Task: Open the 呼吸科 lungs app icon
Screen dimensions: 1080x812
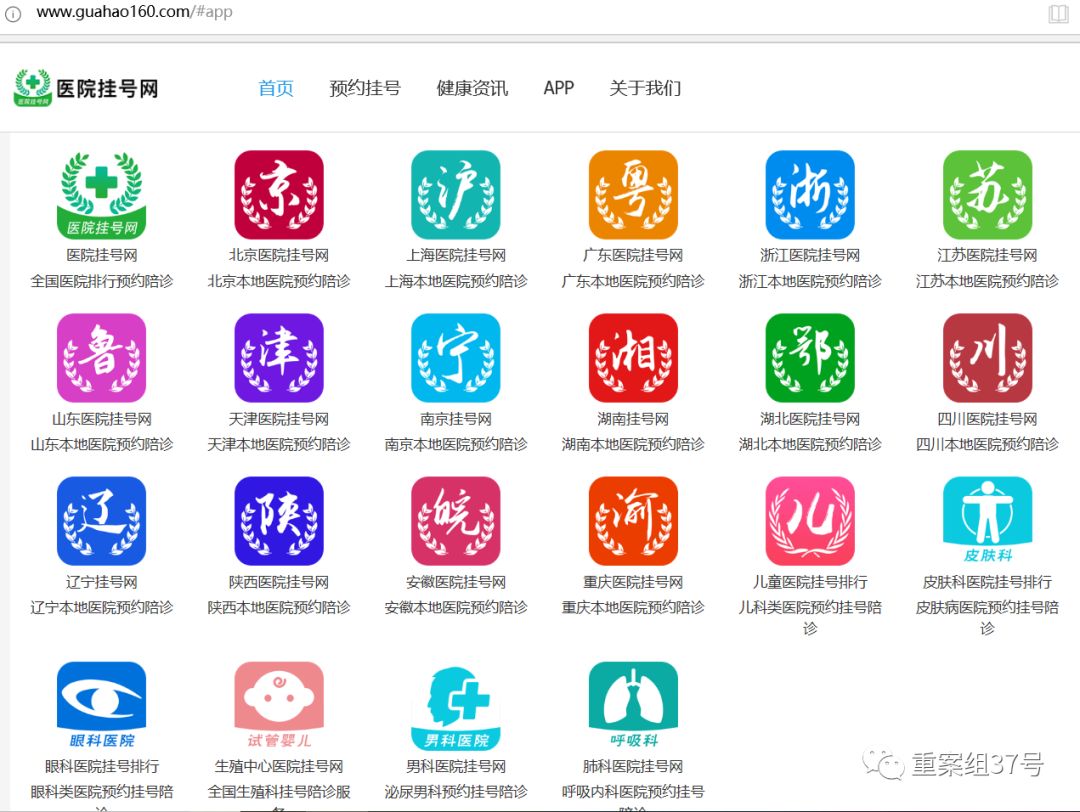Action: coord(633,707)
